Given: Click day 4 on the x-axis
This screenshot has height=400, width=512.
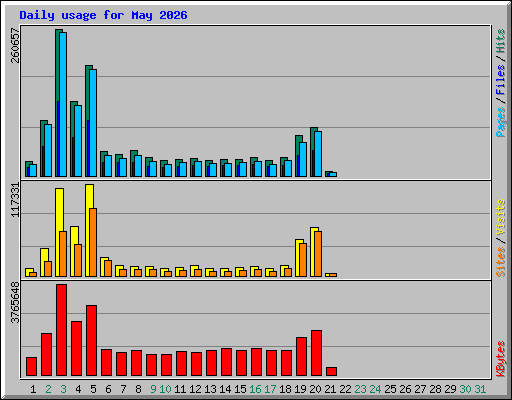Looking at the screenshot, I should pyautogui.click(x=78, y=389).
